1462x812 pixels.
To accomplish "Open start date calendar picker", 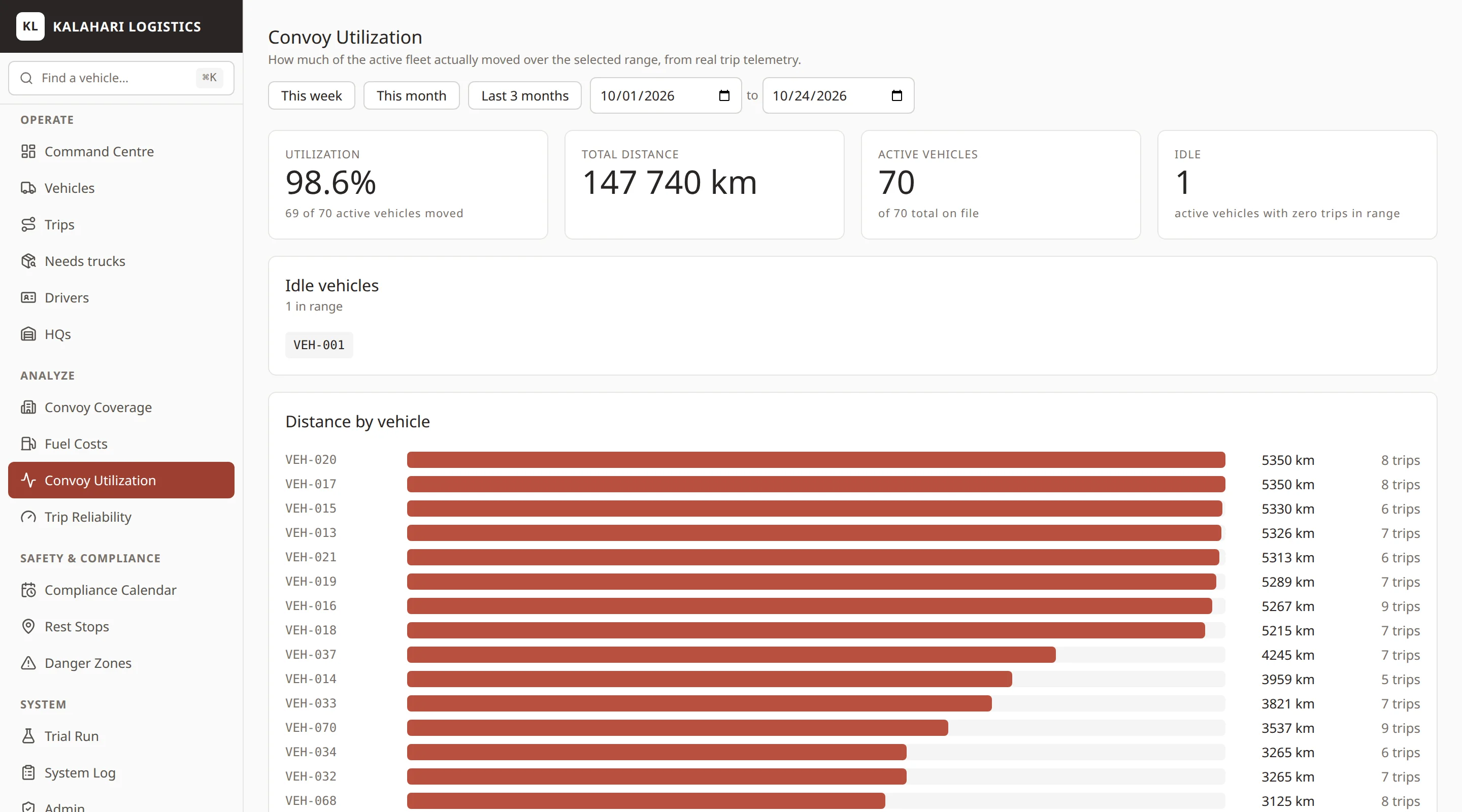I will click(x=724, y=95).
